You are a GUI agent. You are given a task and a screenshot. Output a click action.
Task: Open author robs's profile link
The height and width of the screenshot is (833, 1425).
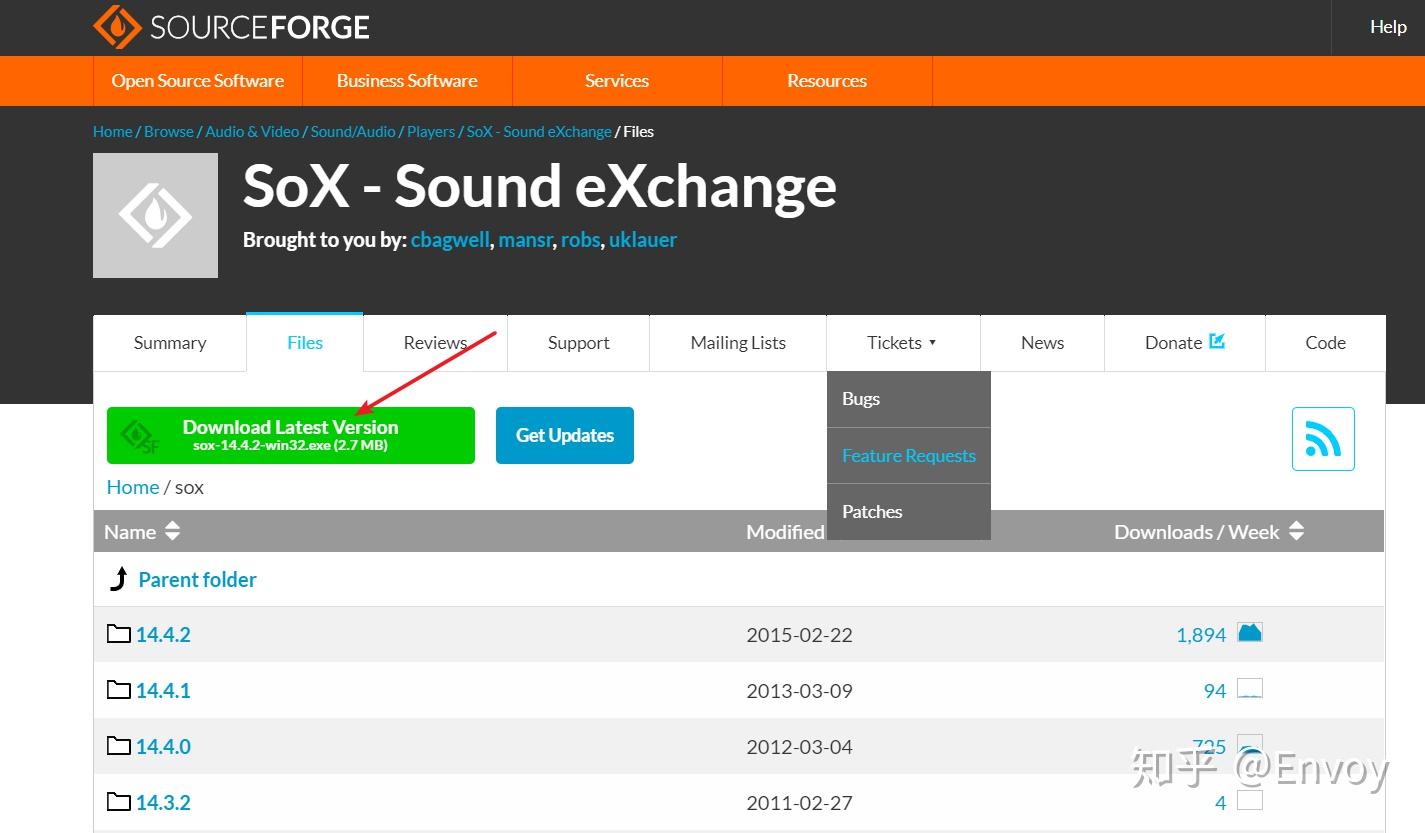tap(581, 240)
